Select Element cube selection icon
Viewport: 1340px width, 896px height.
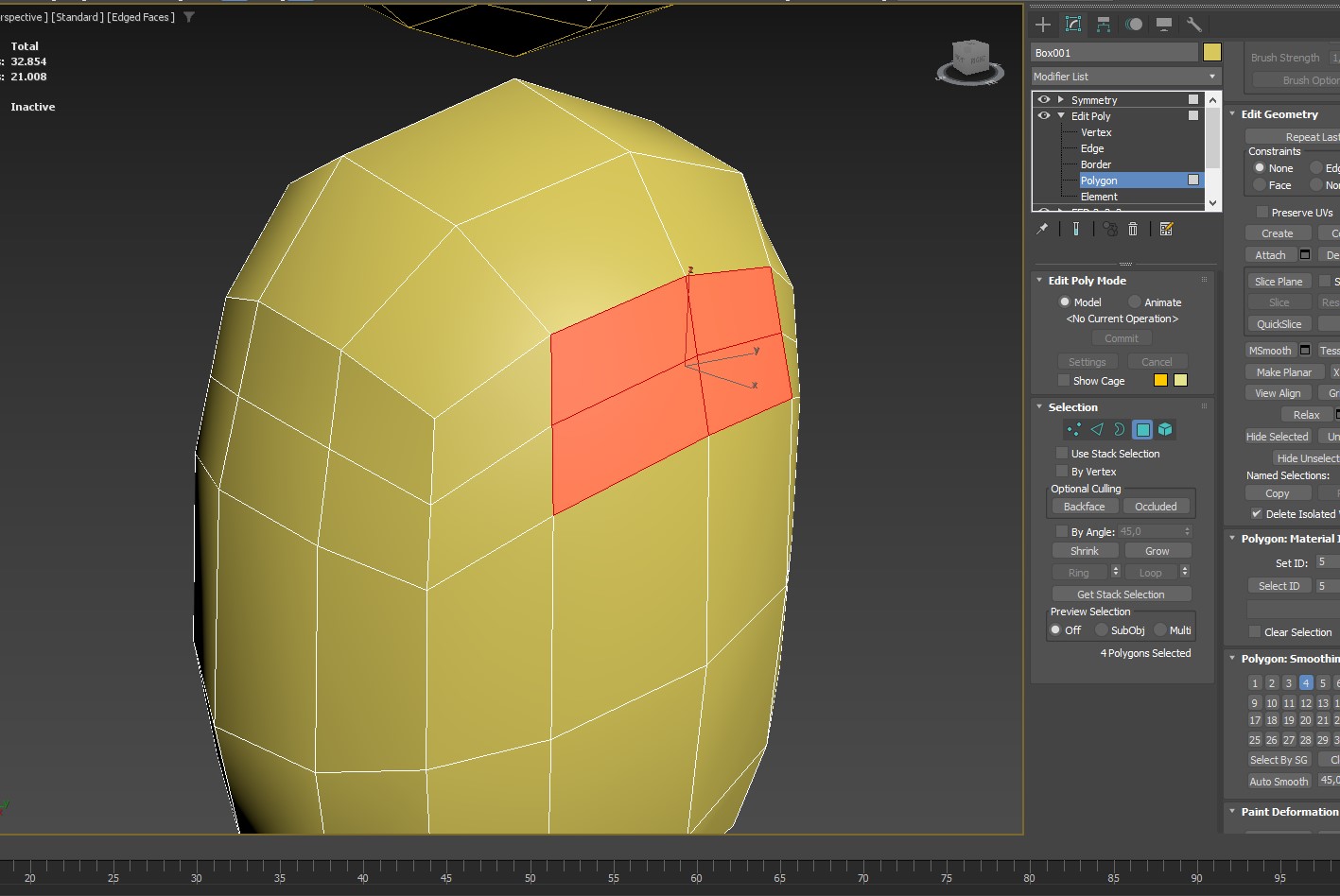coord(1165,430)
